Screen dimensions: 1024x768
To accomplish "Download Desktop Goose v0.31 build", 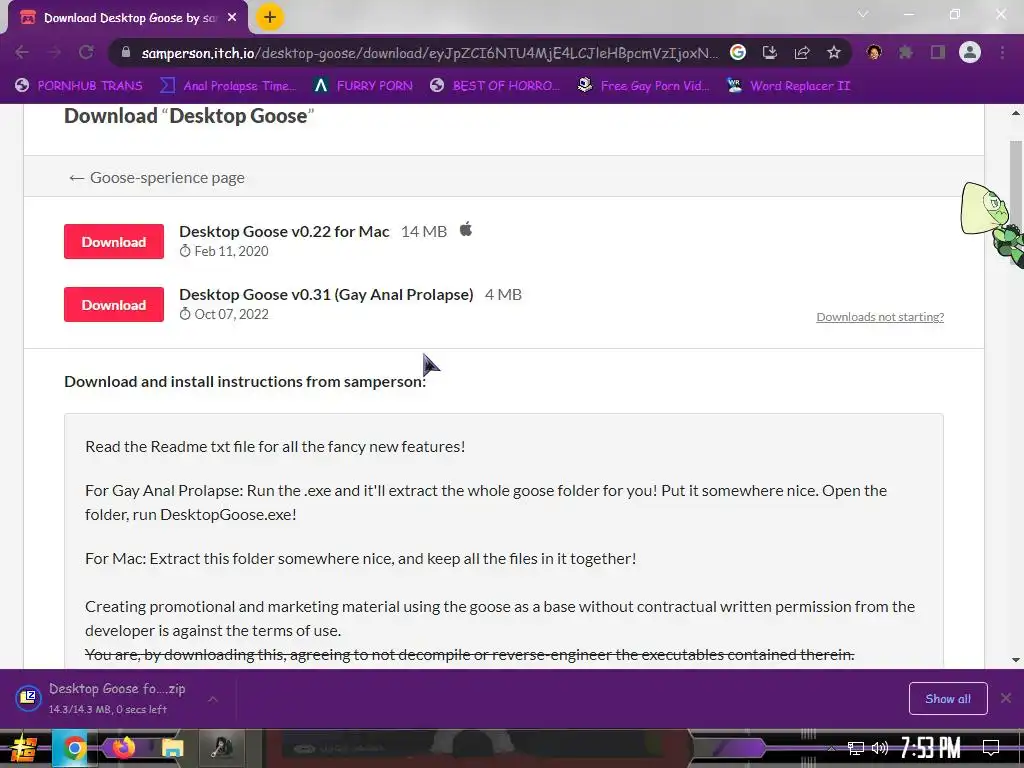I will point(114,304).
